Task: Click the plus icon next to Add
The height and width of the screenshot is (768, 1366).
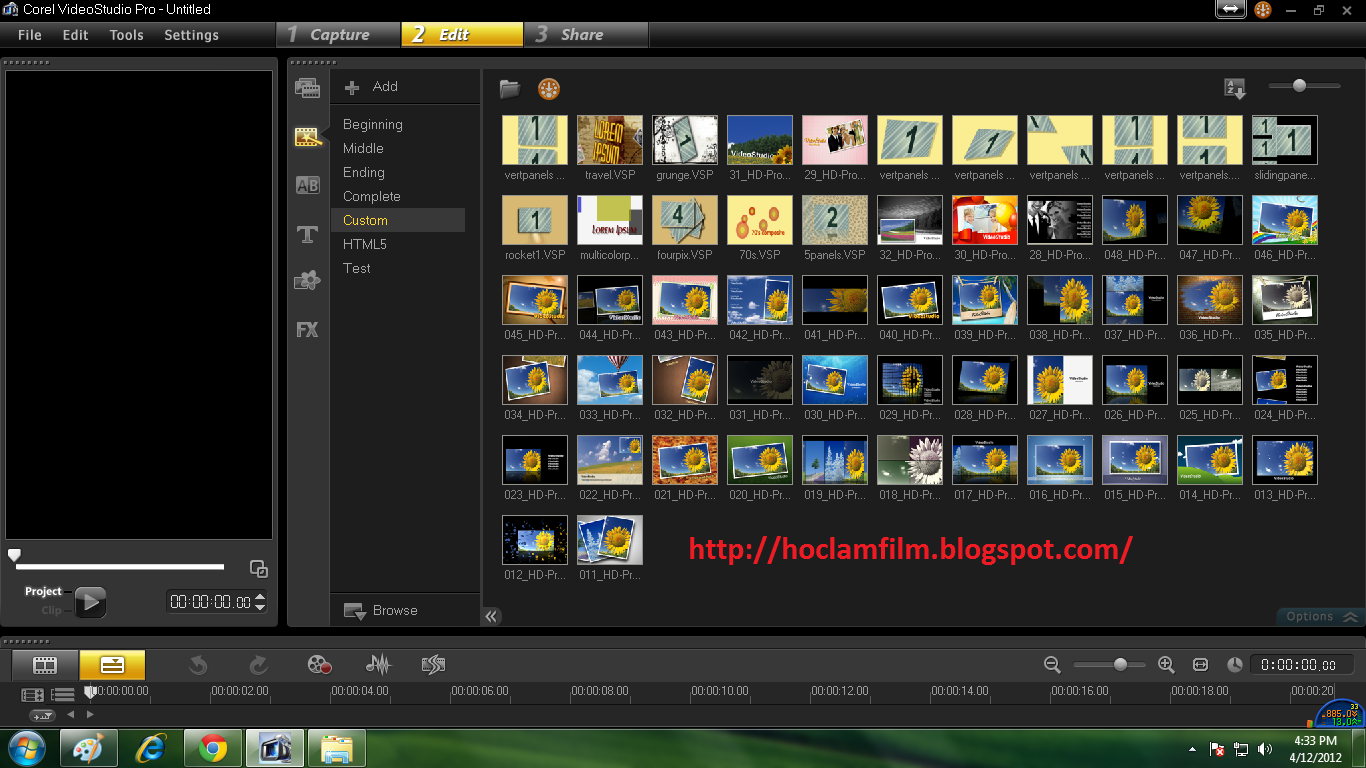Action: coord(352,88)
